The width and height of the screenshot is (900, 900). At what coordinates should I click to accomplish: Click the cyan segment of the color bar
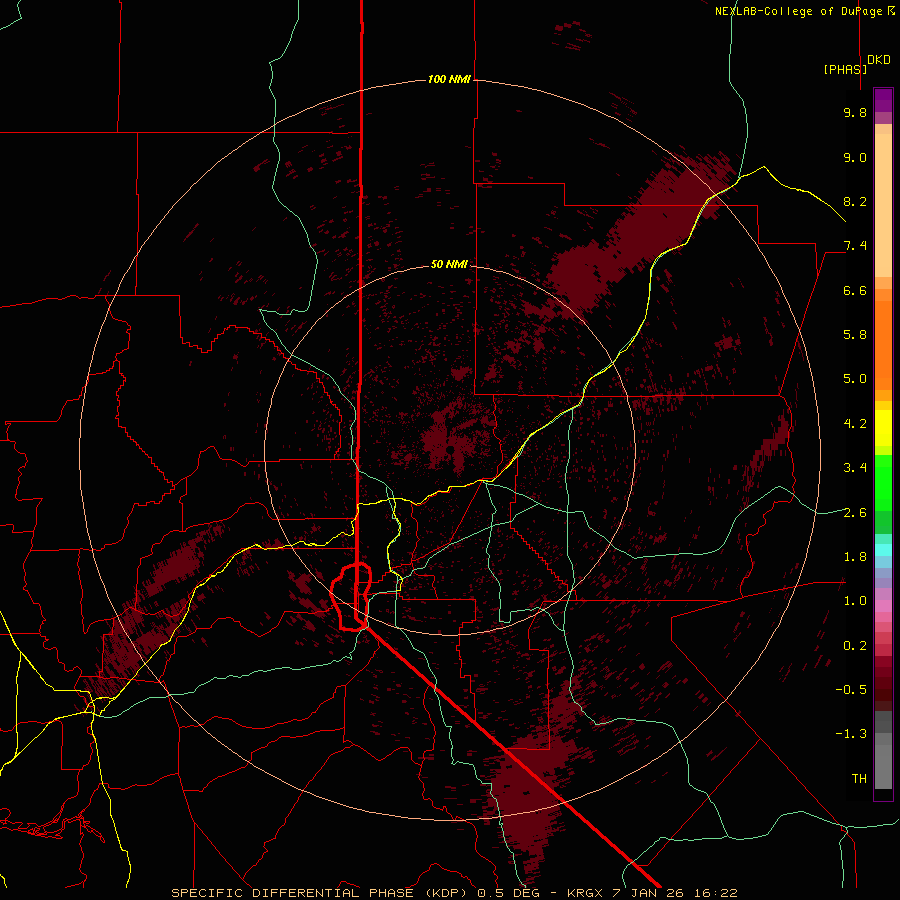pos(883,550)
